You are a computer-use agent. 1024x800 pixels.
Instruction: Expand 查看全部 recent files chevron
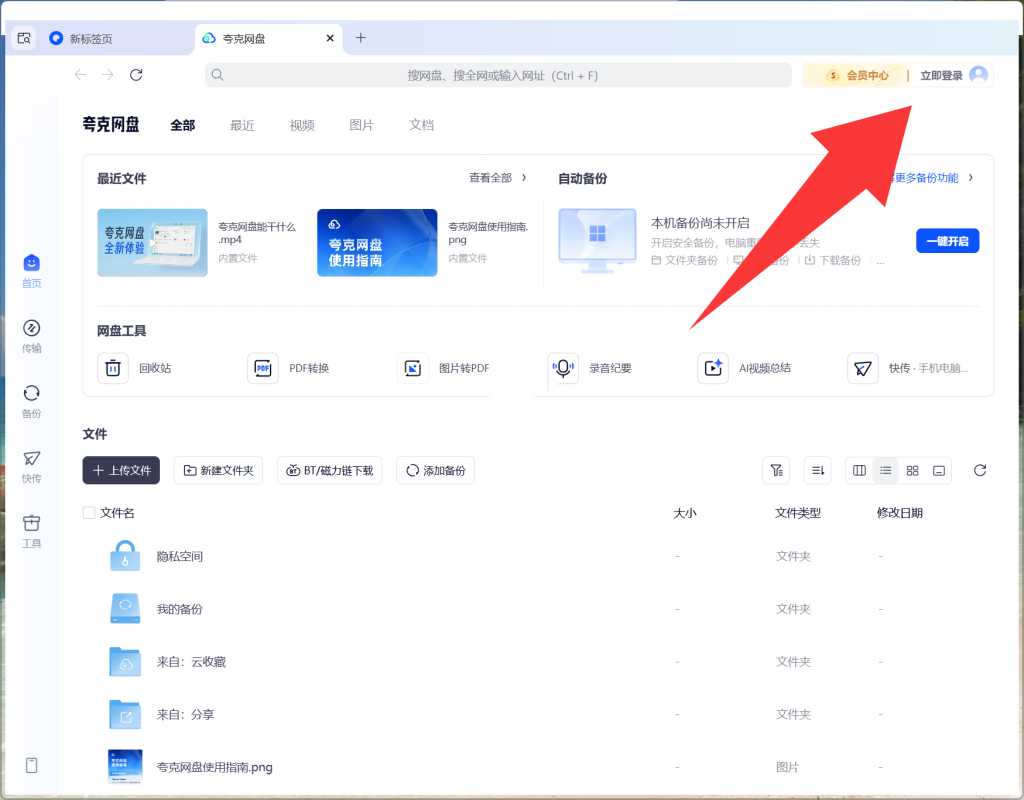[524, 178]
